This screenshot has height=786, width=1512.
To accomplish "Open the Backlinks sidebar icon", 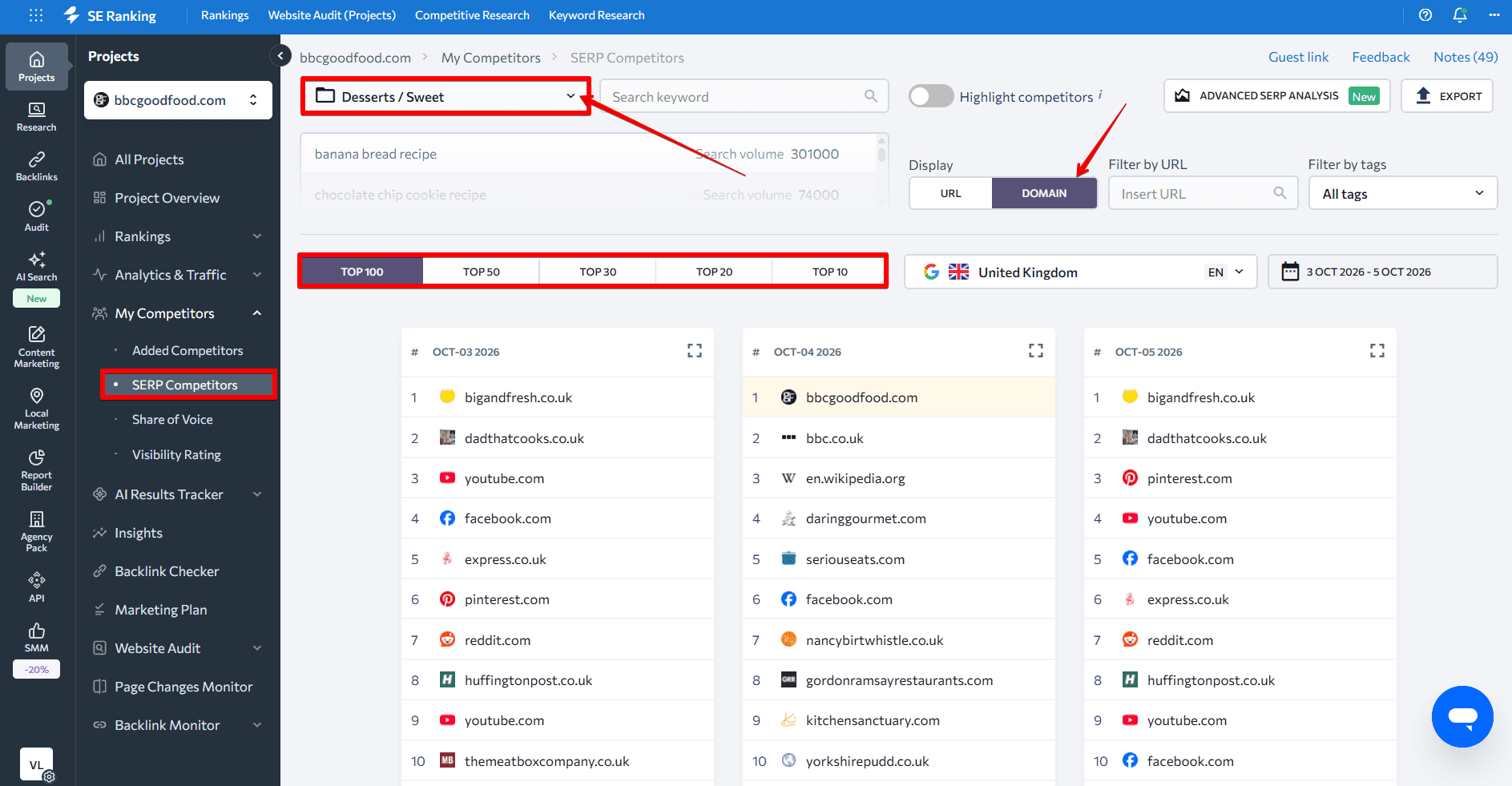I will tap(37, 167).
